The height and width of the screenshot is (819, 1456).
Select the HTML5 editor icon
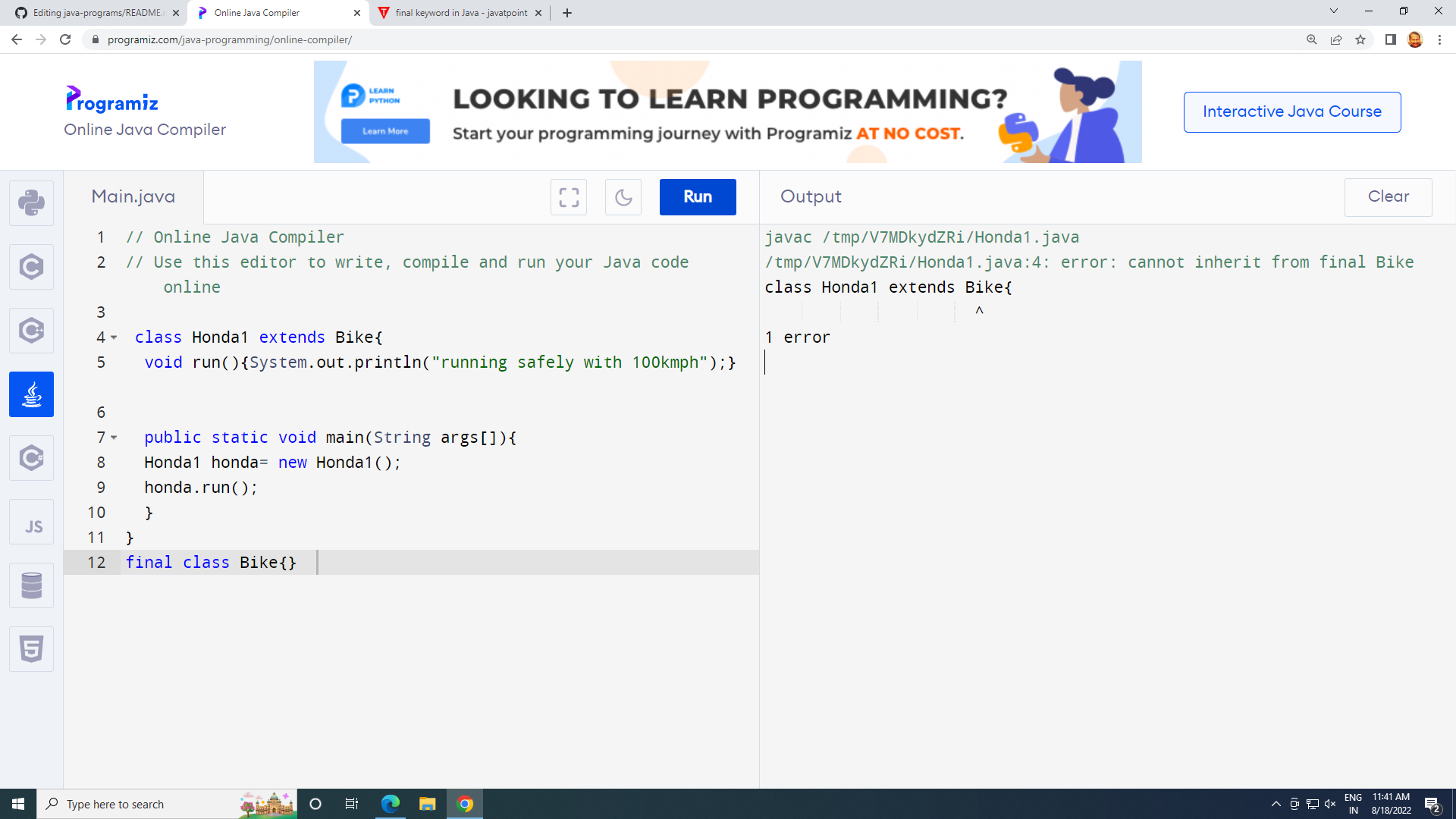coord(31,648)
